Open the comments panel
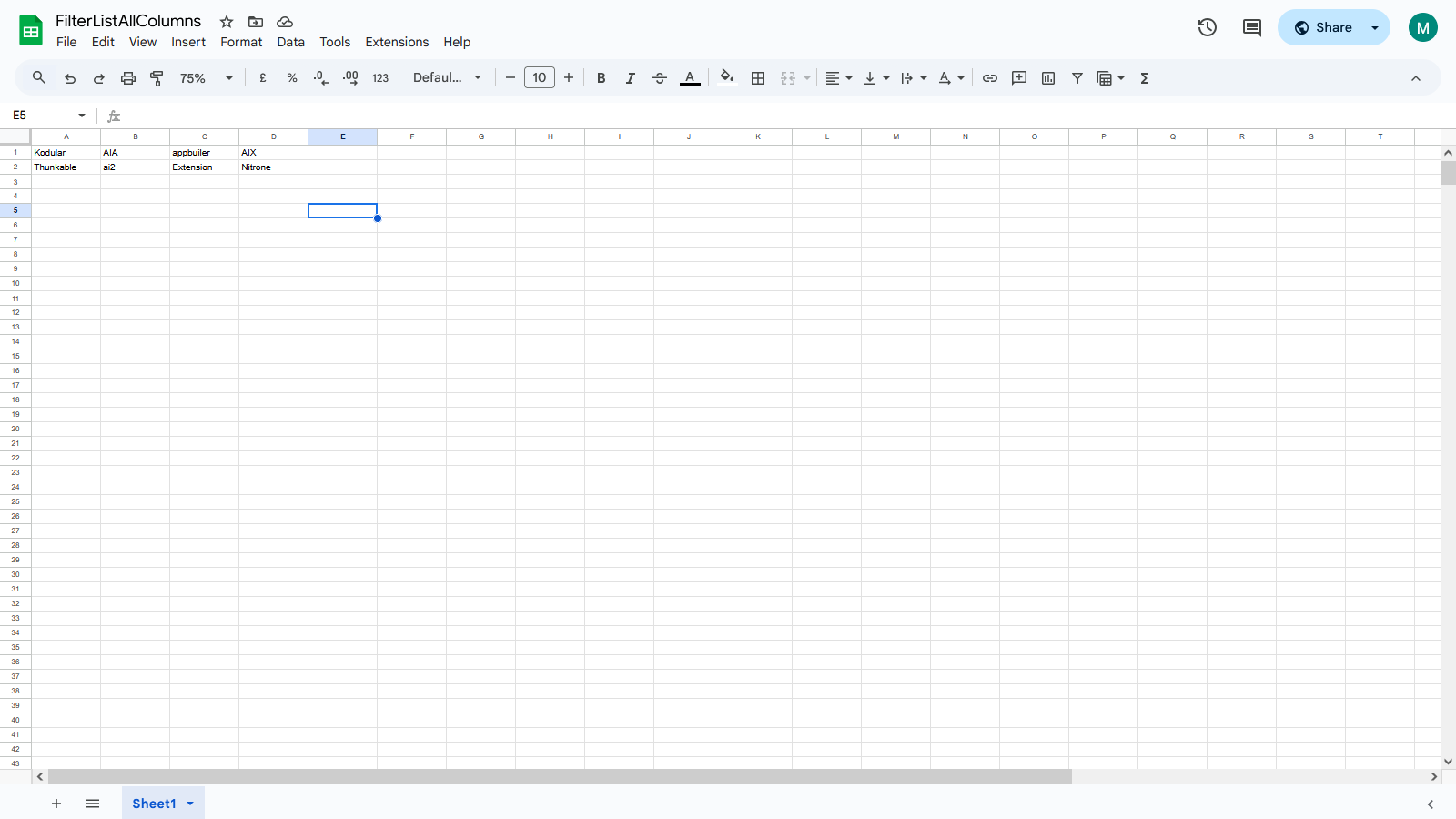The width and height of the screenshot is (1456, 819). [x=1252, y=27]
